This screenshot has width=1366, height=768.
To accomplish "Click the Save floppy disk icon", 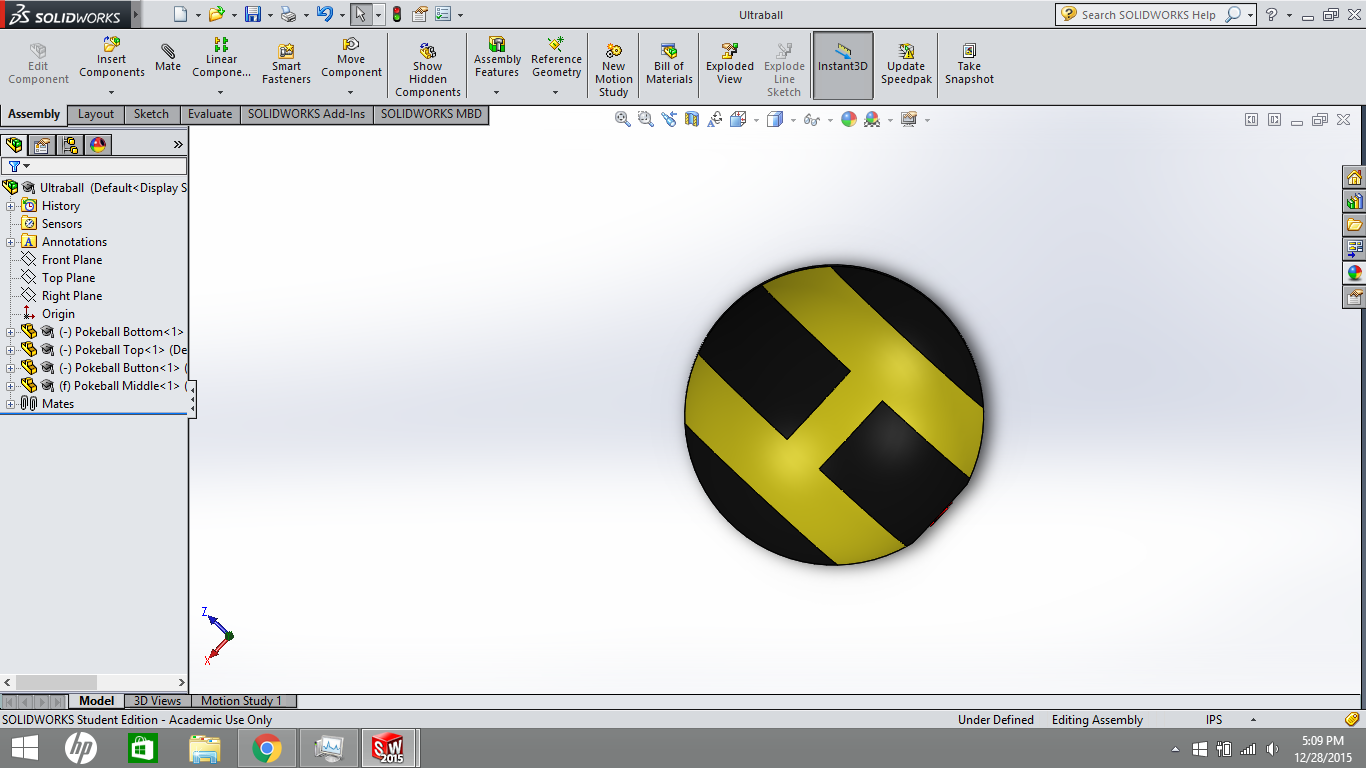I will (253, 14).
